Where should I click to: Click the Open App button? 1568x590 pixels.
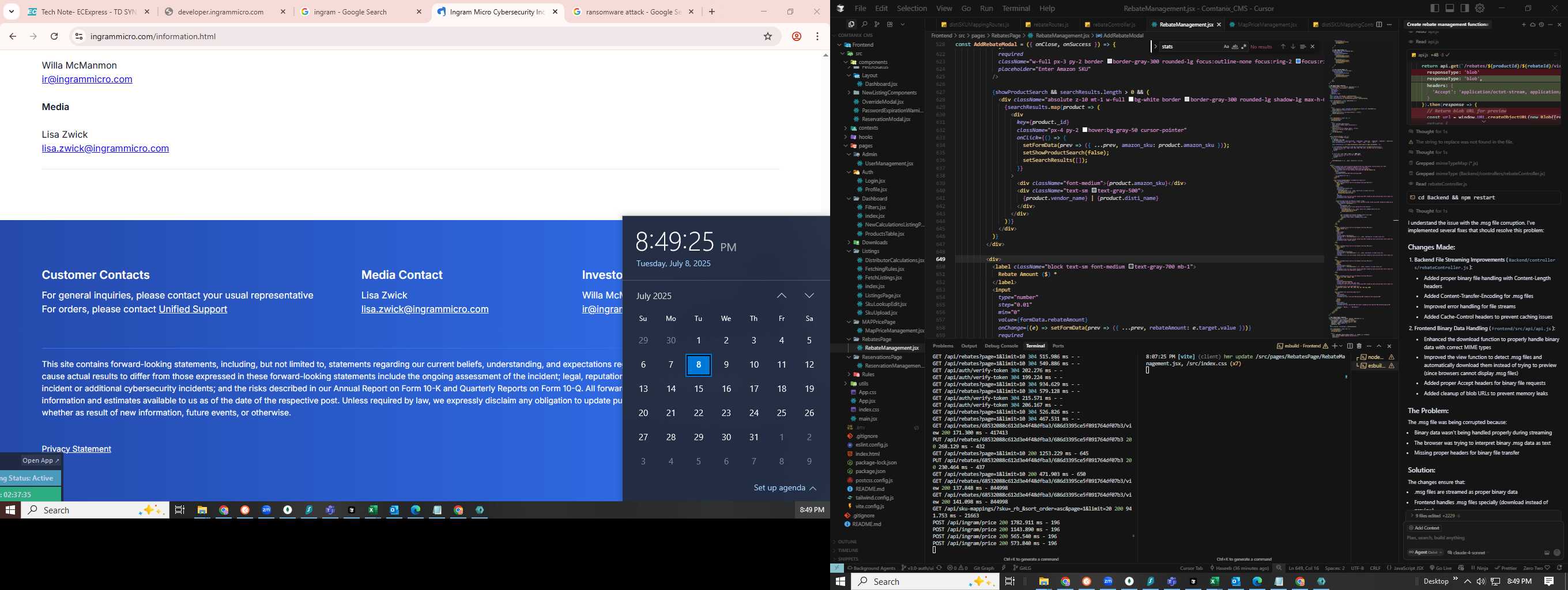41,460
